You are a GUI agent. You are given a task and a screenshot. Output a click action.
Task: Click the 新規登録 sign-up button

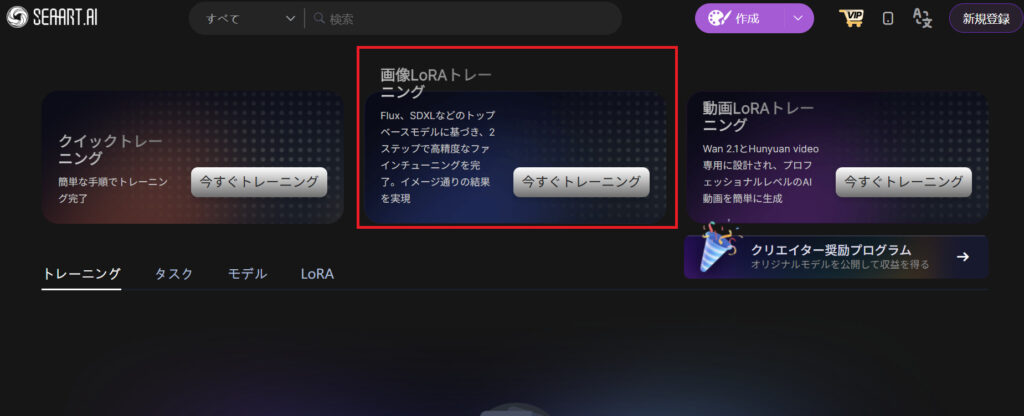(x=986, y=18)
